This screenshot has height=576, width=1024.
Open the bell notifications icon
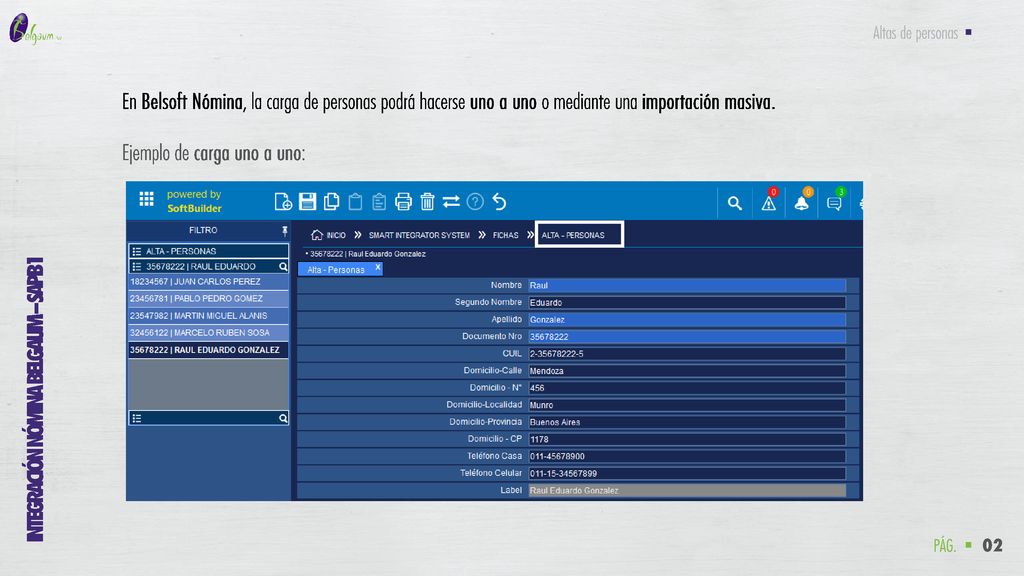tap(801, 202)
